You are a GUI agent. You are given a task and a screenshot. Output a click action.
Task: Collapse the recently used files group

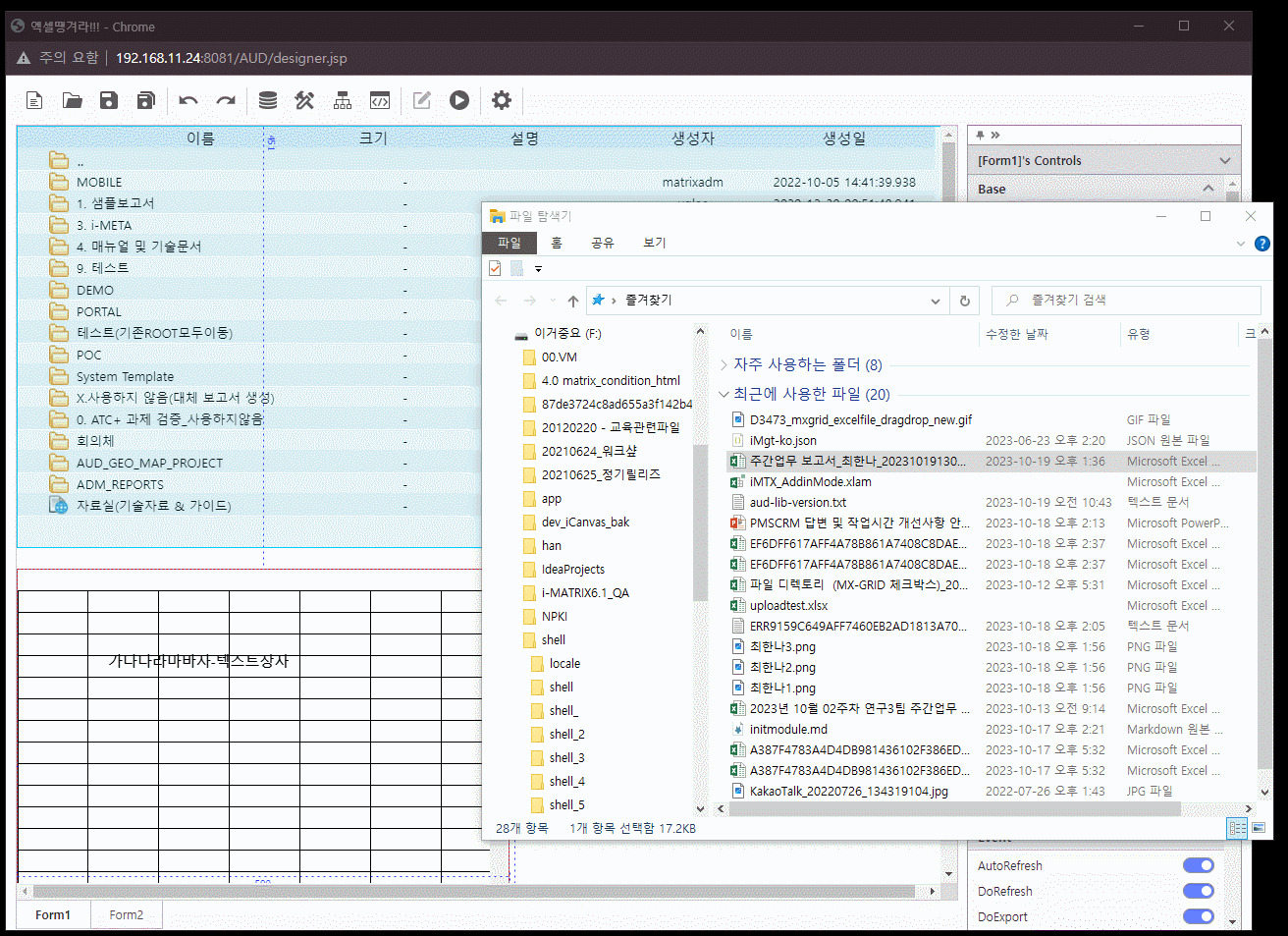[x=724, y=394]
